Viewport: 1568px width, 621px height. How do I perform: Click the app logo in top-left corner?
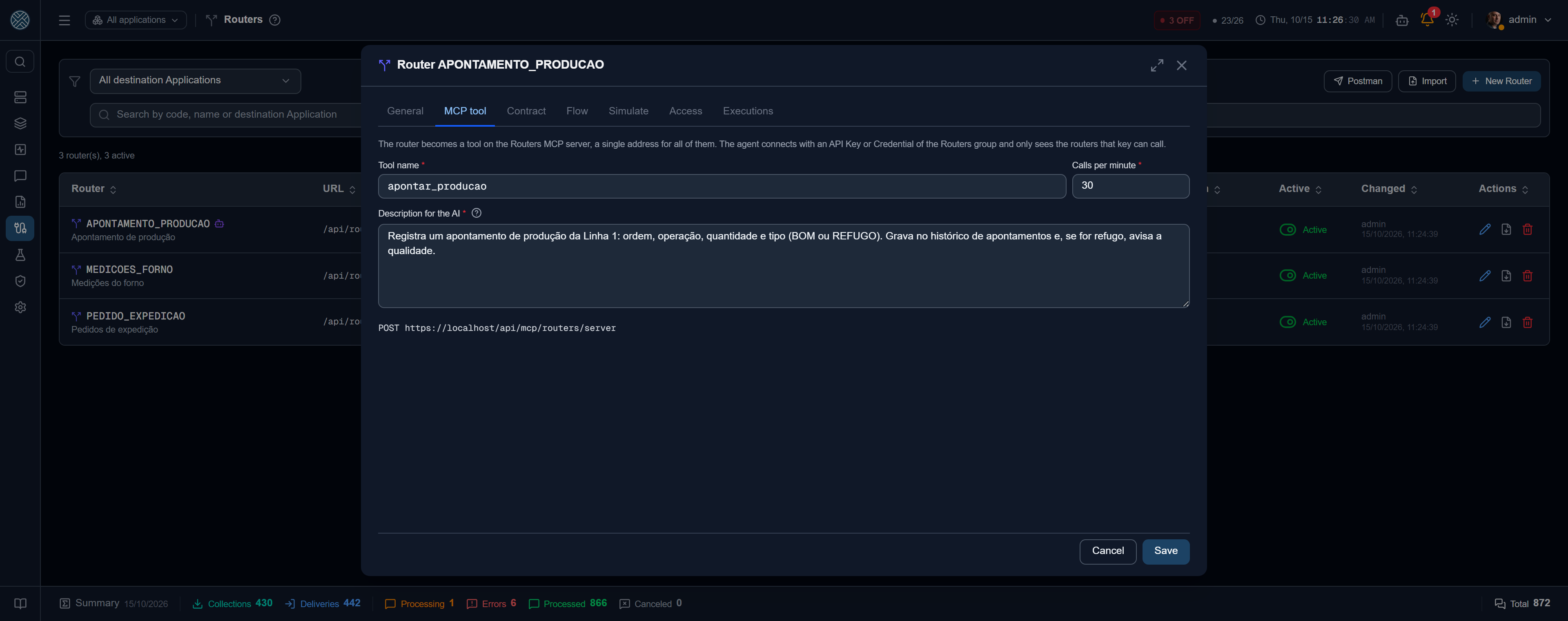[20, 20]
